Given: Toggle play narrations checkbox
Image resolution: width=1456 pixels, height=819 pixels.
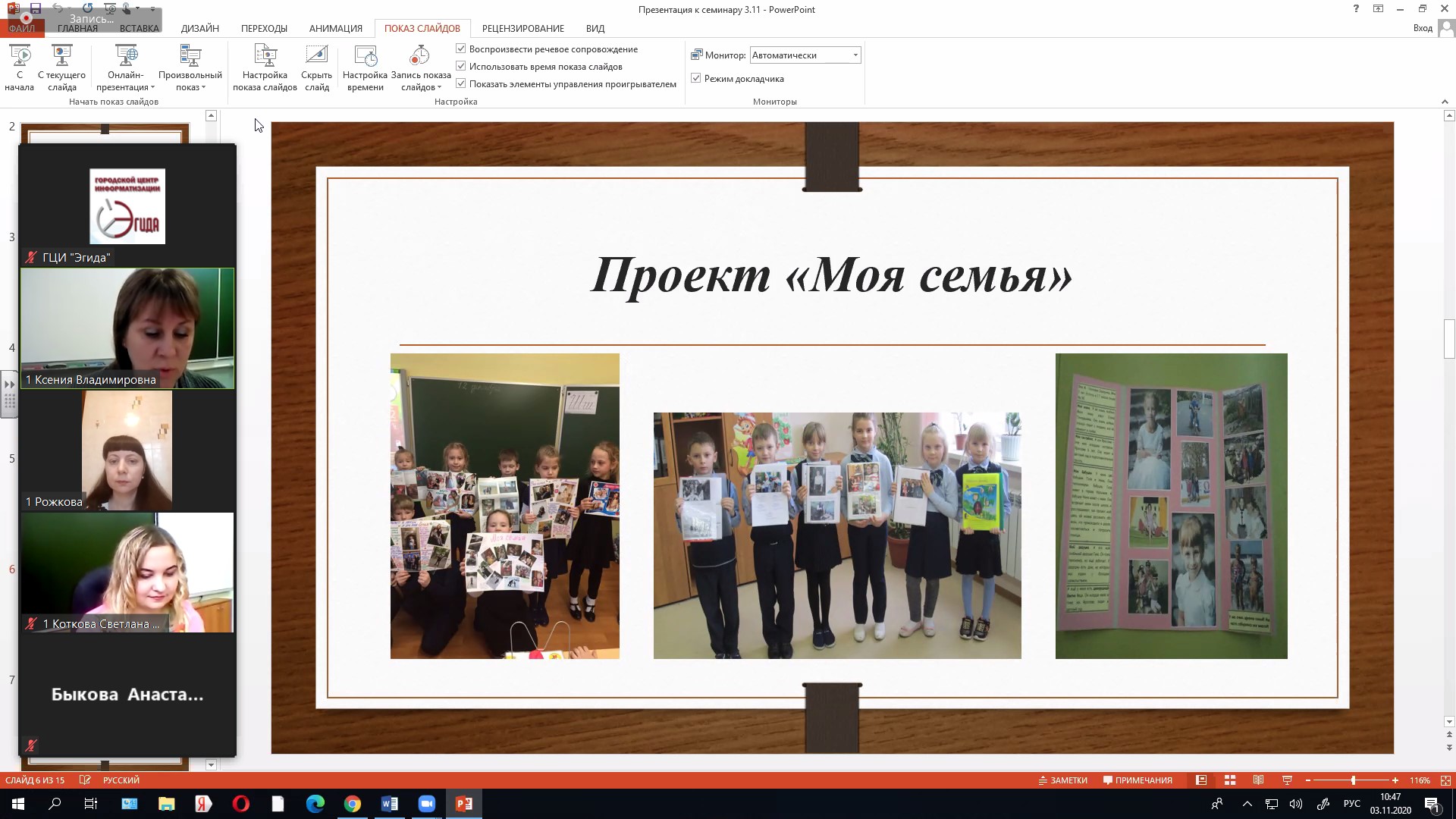Looking at the screenshot, I should (461, 49).
